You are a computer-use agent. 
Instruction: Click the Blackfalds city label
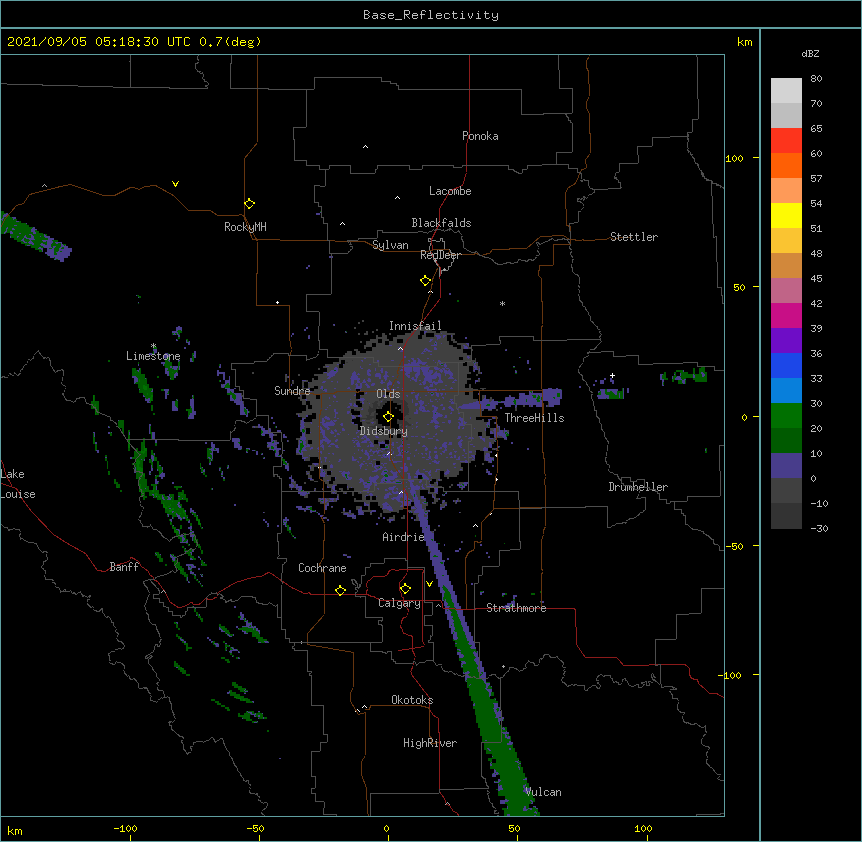441,223
